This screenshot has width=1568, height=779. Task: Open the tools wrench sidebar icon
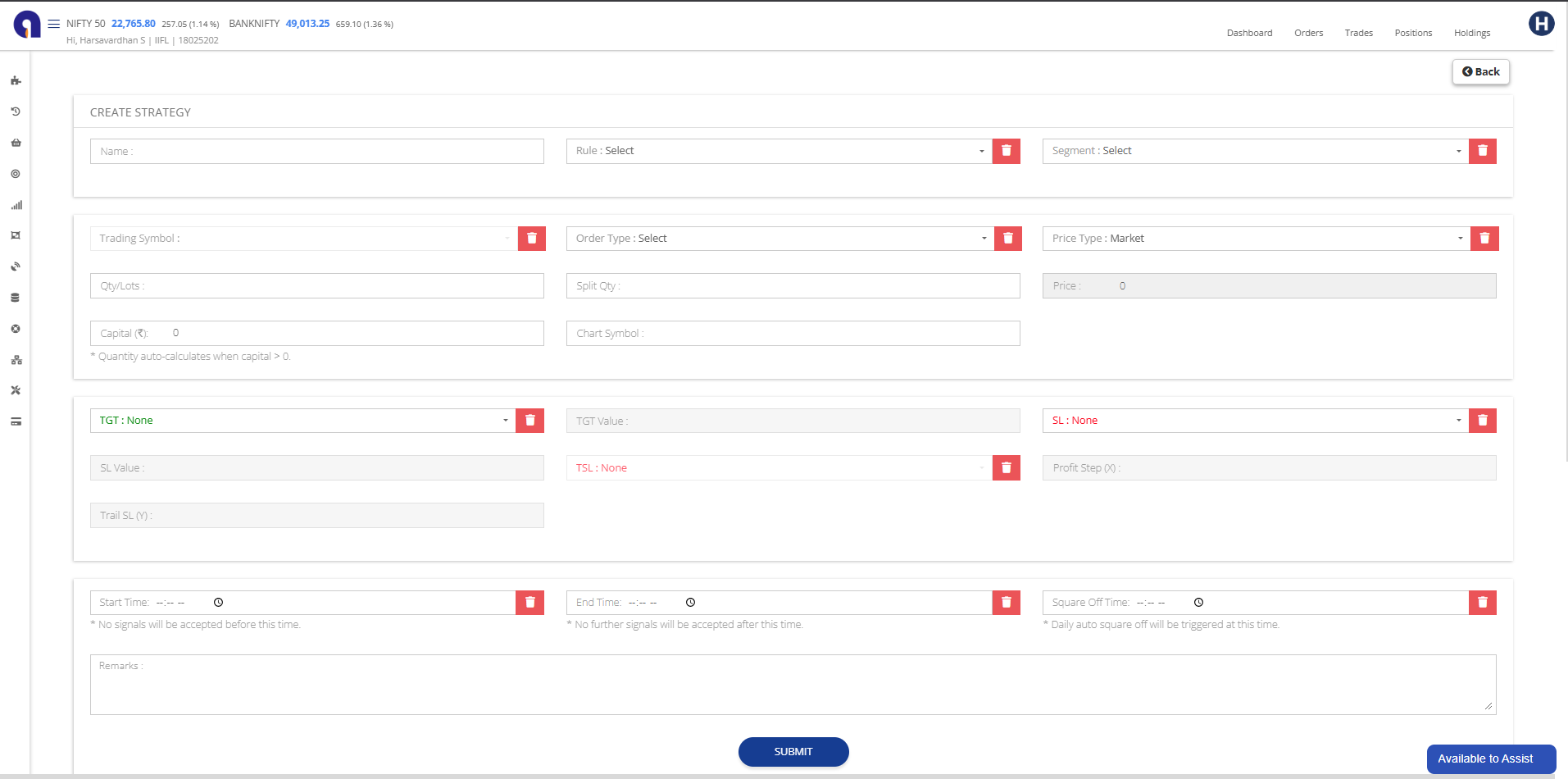16,390
